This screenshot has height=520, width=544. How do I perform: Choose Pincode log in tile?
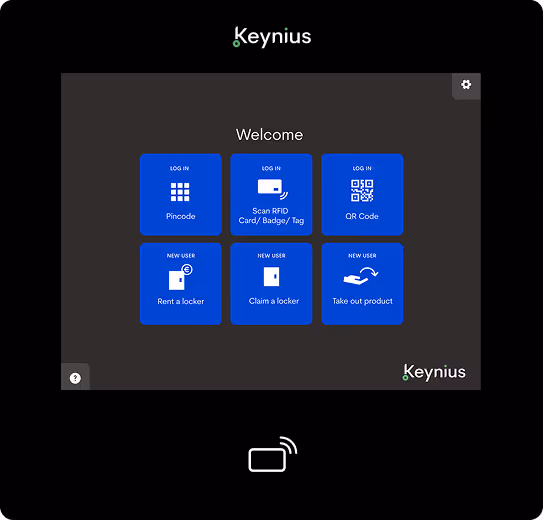coord(181,195)
